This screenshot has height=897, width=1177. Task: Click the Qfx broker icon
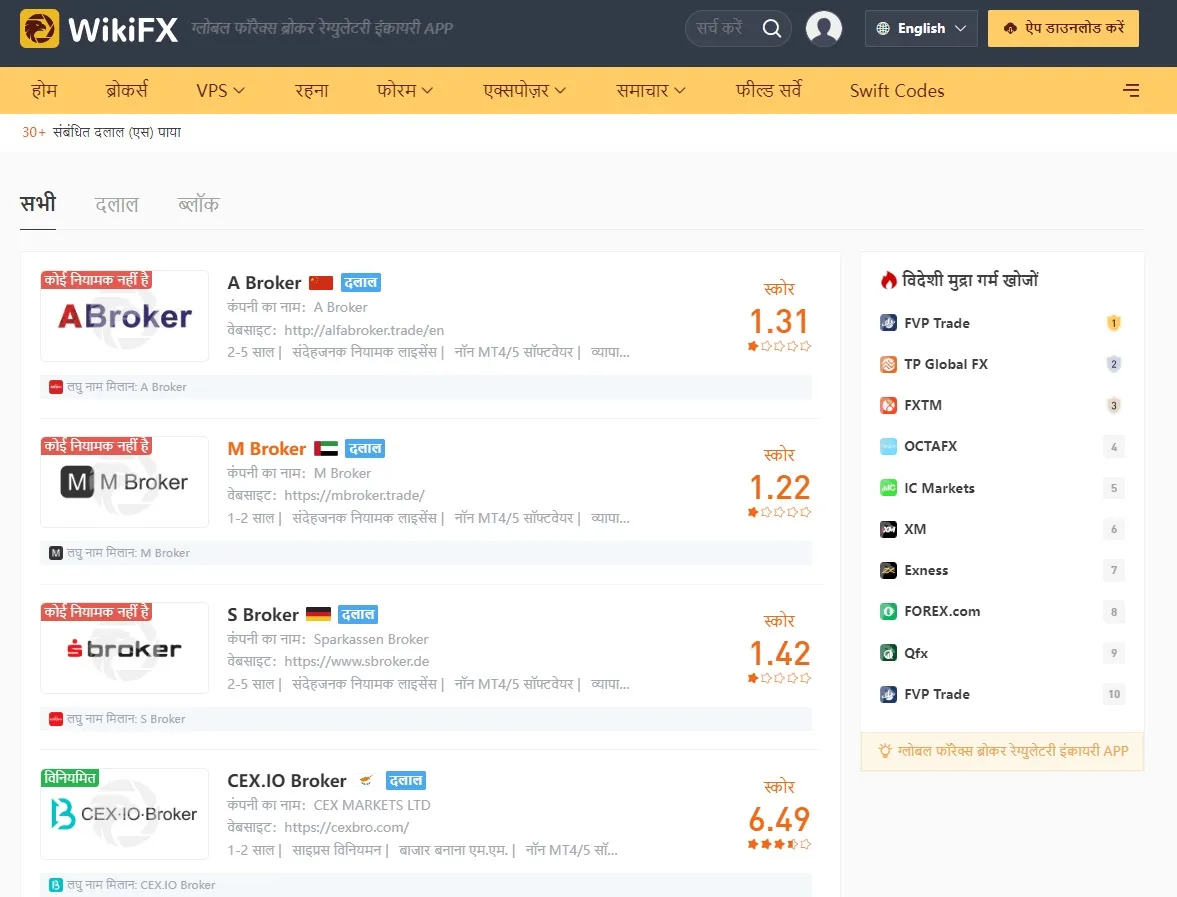[888, 653]
